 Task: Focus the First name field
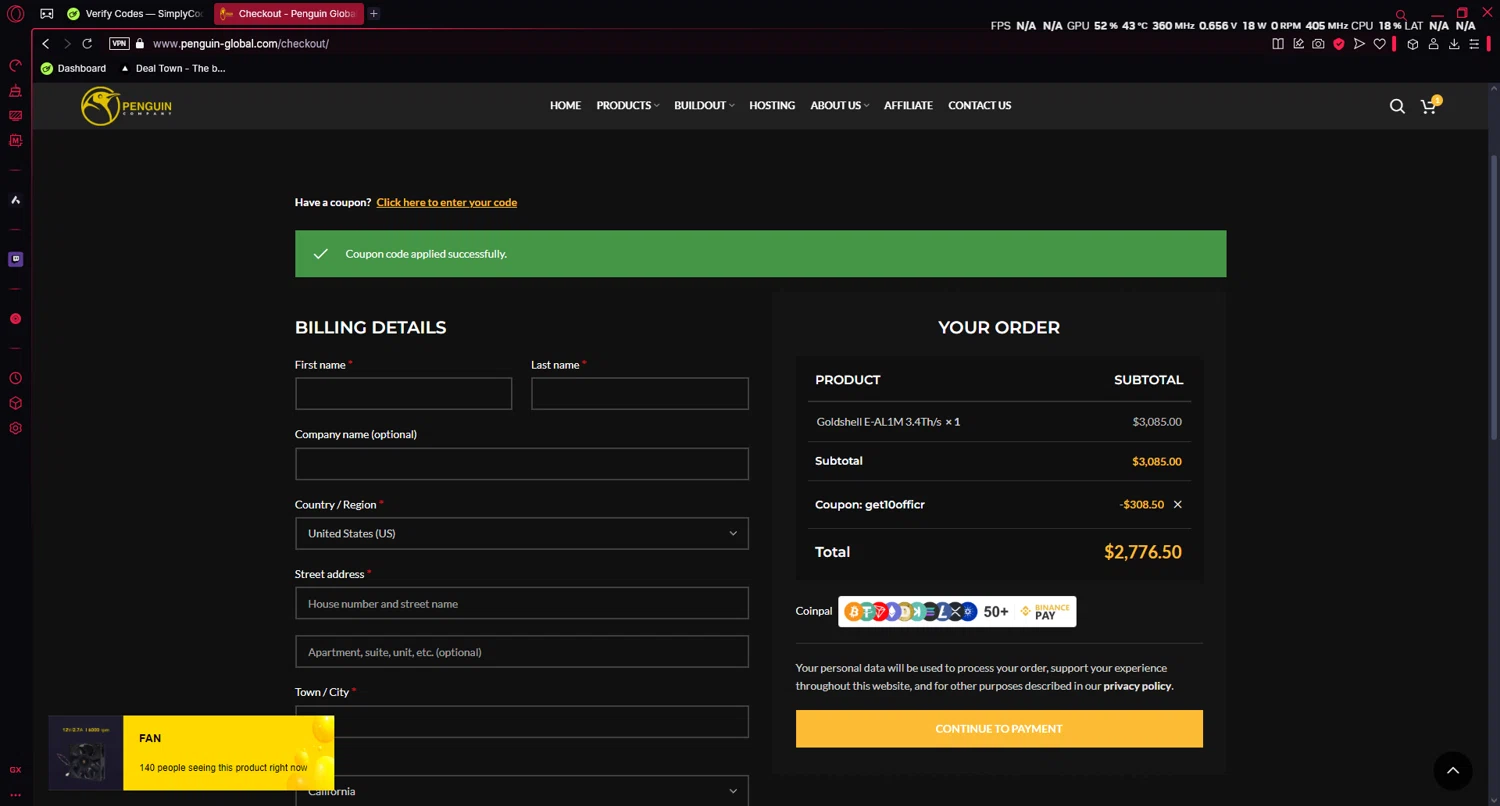coord(403,394)
